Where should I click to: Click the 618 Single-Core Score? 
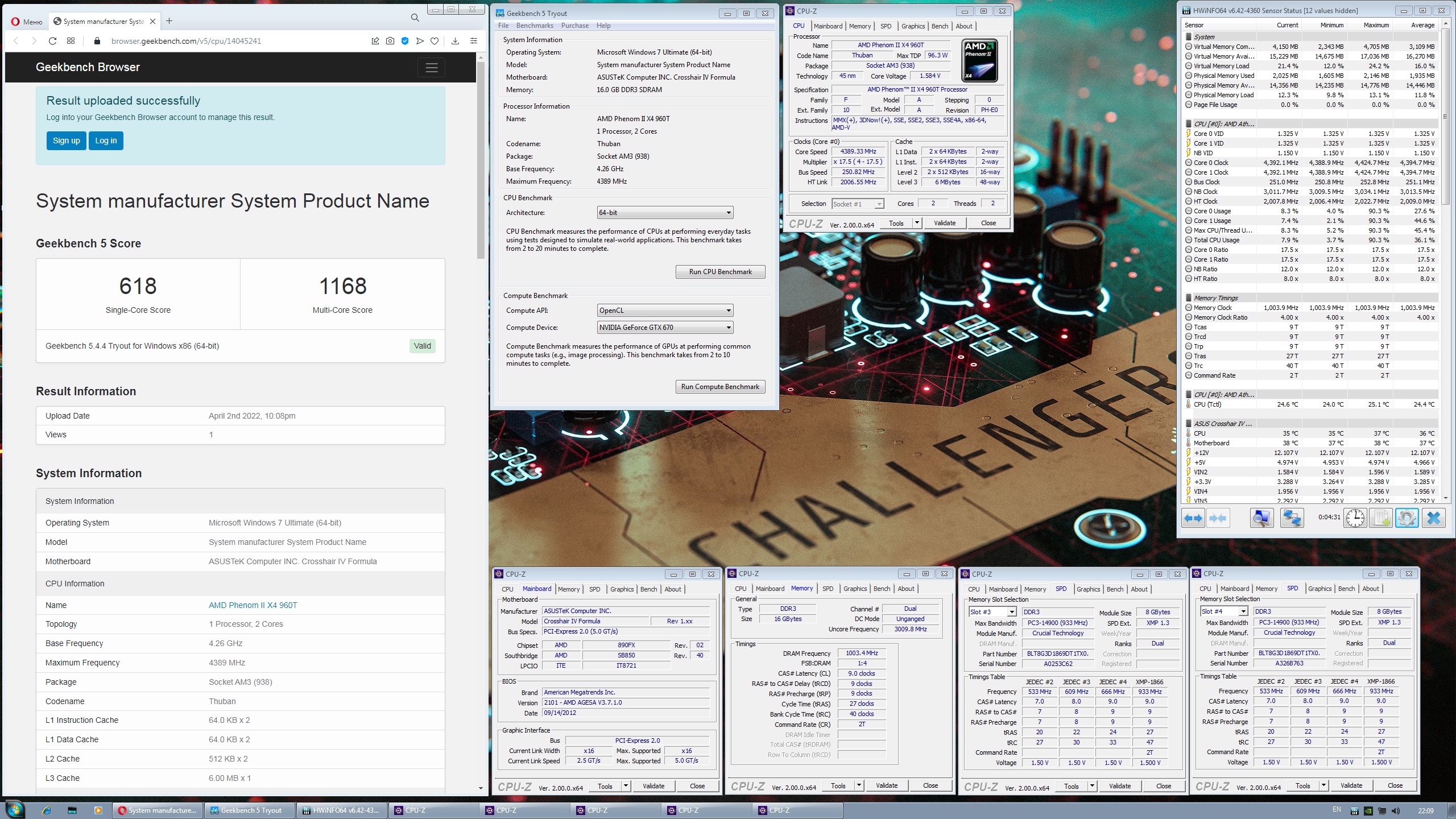click(x=138, y=286)
